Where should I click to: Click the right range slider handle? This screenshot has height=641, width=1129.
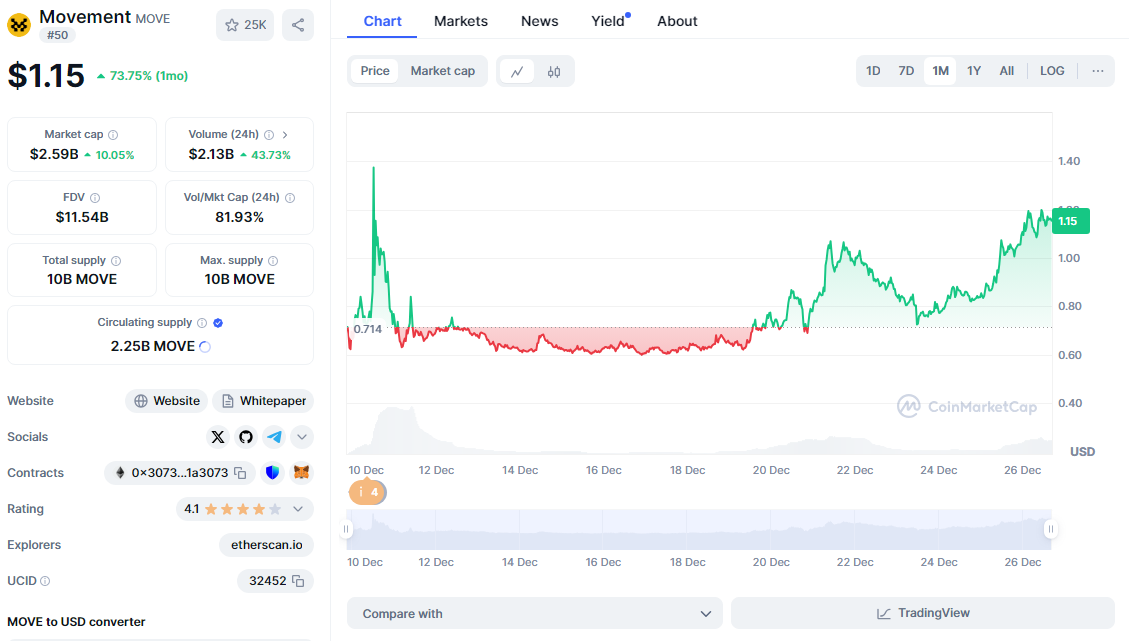[x=1051, y=529]
